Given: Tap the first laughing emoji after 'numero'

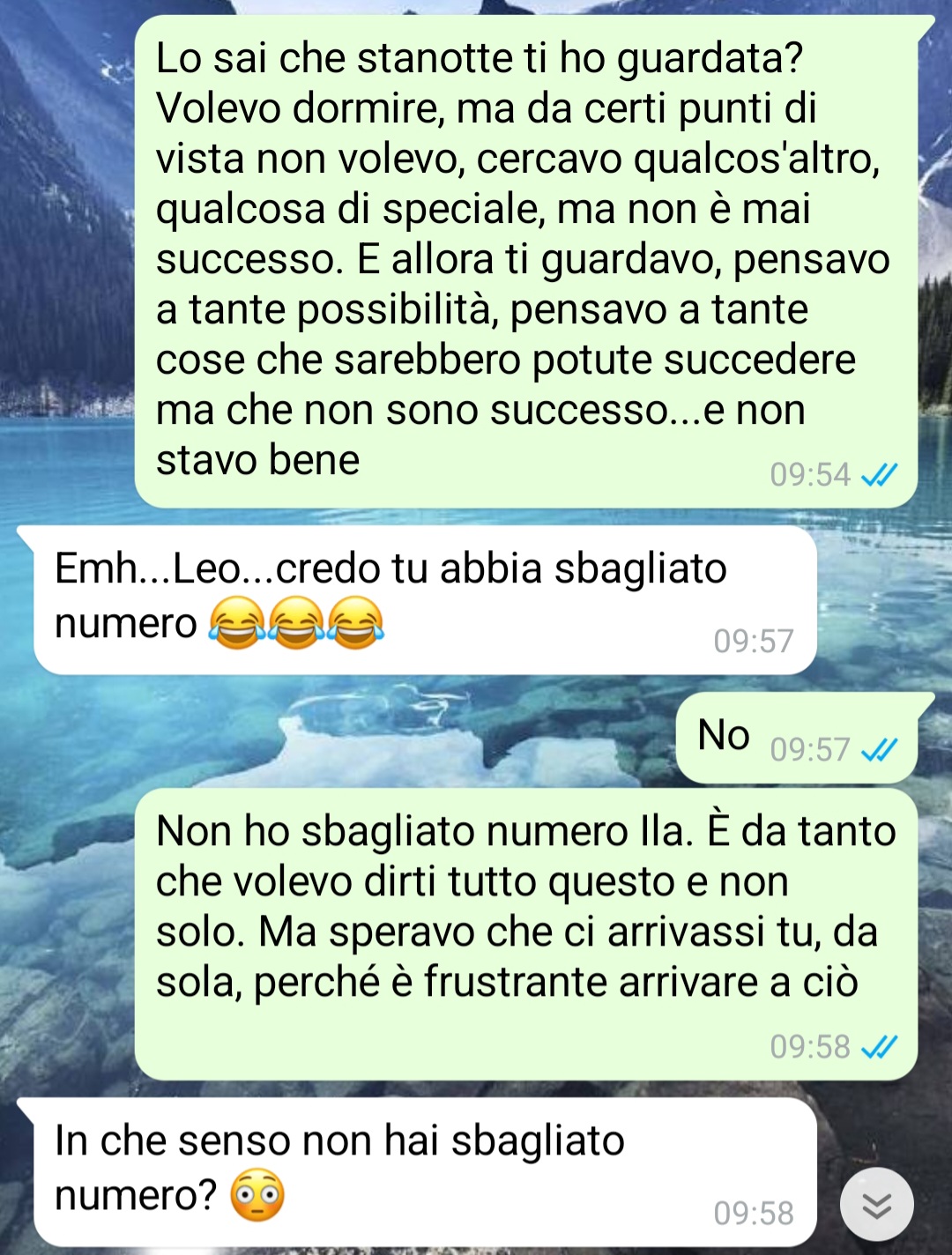Looking at the screenshot, I should 236,623.
